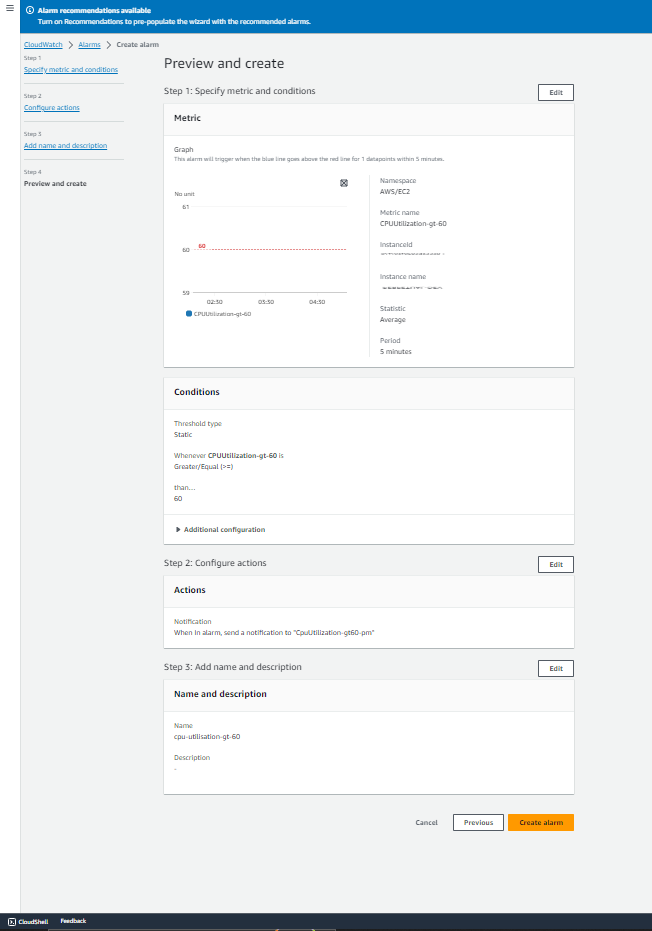652x931 pixels.
Task: Click the 'CPUUtilization-gt-60' metric name value
Action: (x=413, y=224)
